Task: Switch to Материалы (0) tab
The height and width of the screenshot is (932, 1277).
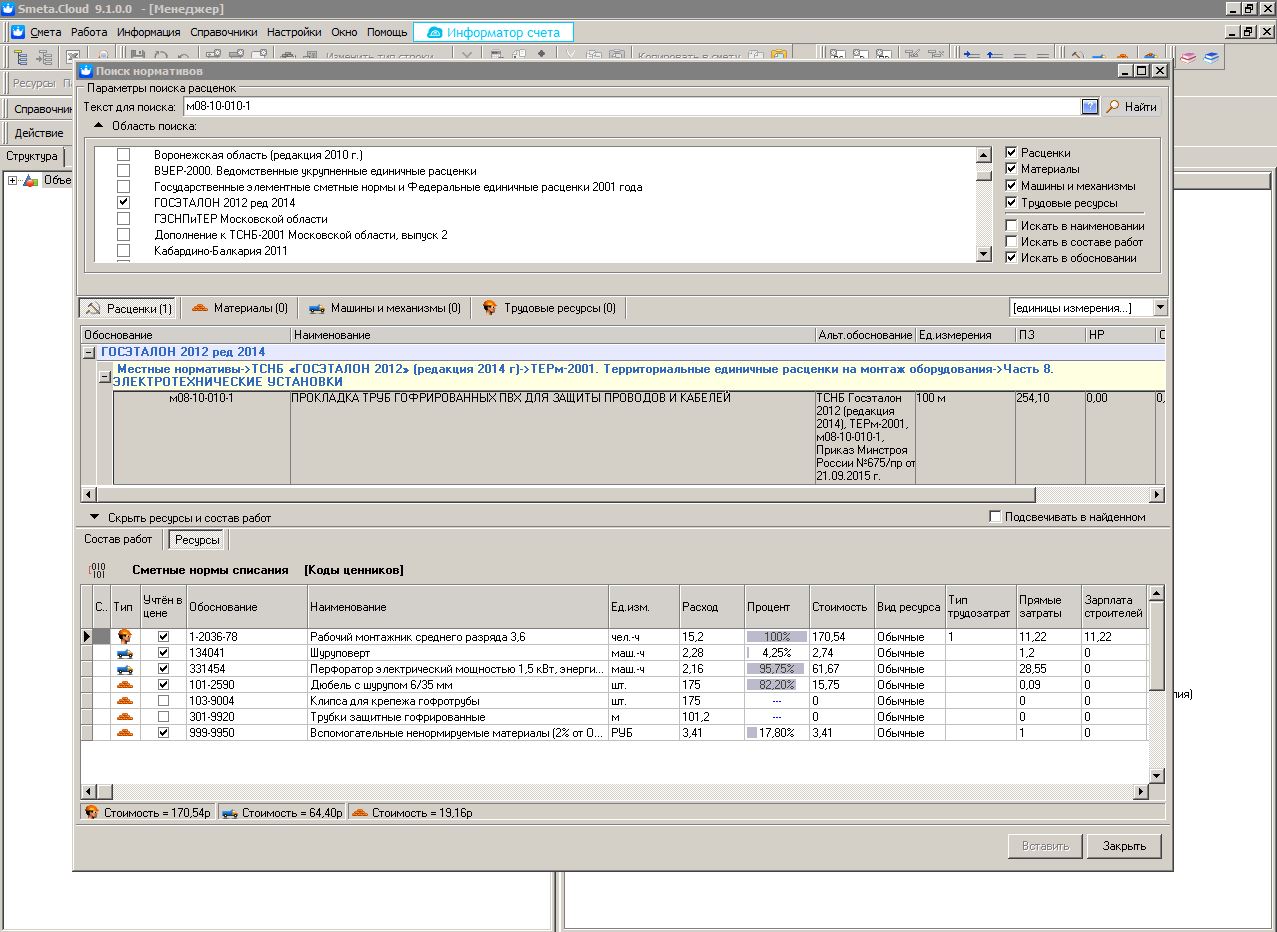Action: coord(240,308)
